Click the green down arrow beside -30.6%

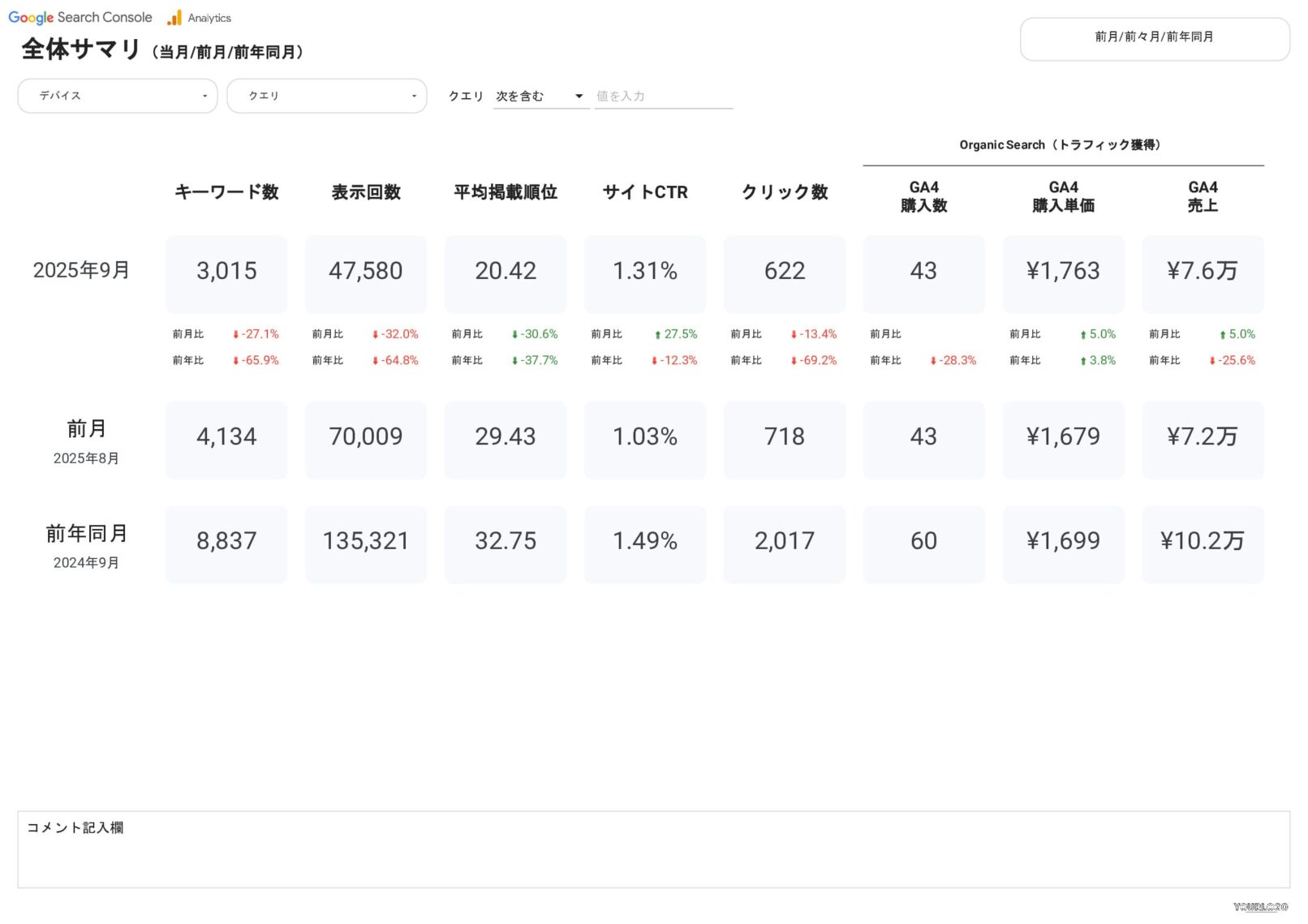point(514,335)
